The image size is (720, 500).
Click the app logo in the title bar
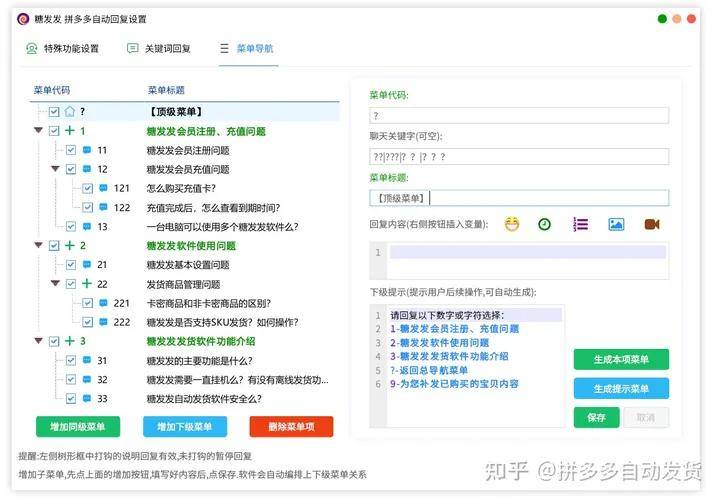(23, 19)
